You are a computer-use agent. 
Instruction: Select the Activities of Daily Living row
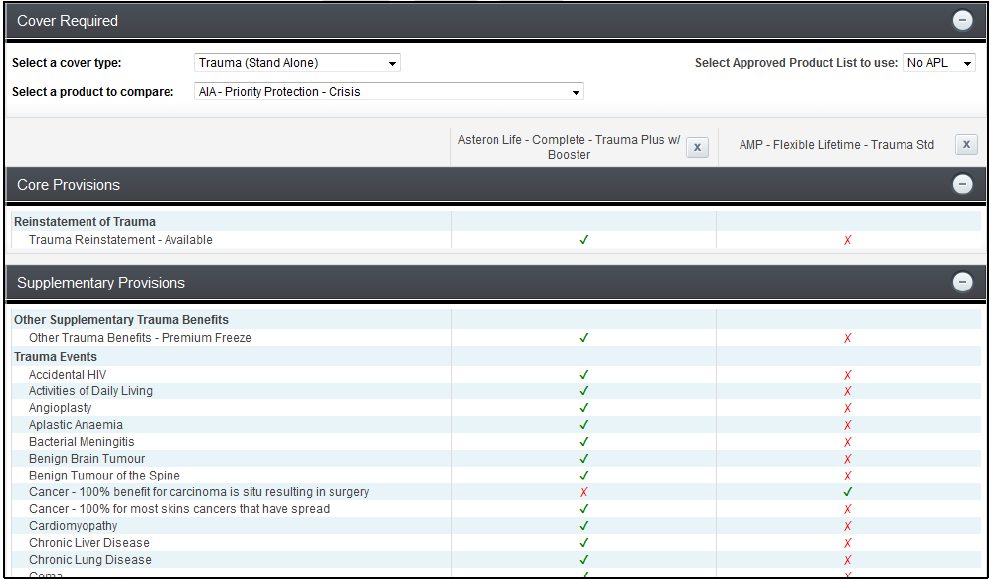tap(496, 391)
